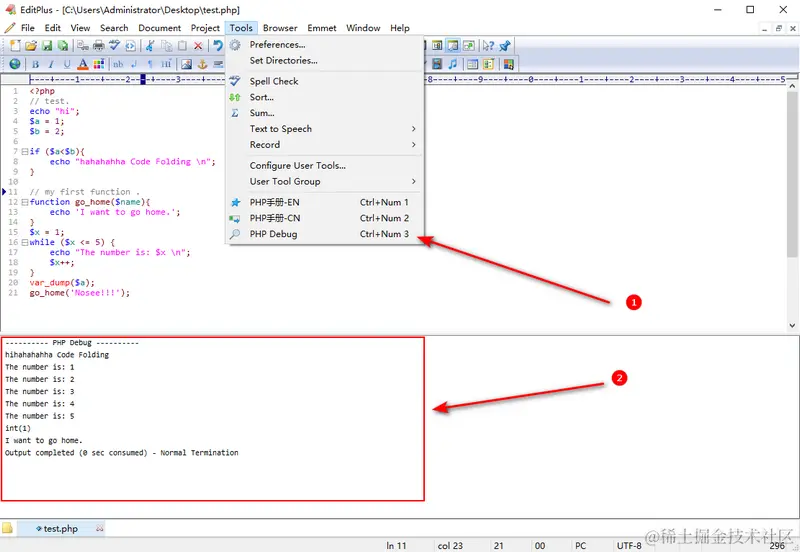Expand the User Tool Group submenu
Screen dimensions: 800x552
pyautogui.click(x=324, y=182)
